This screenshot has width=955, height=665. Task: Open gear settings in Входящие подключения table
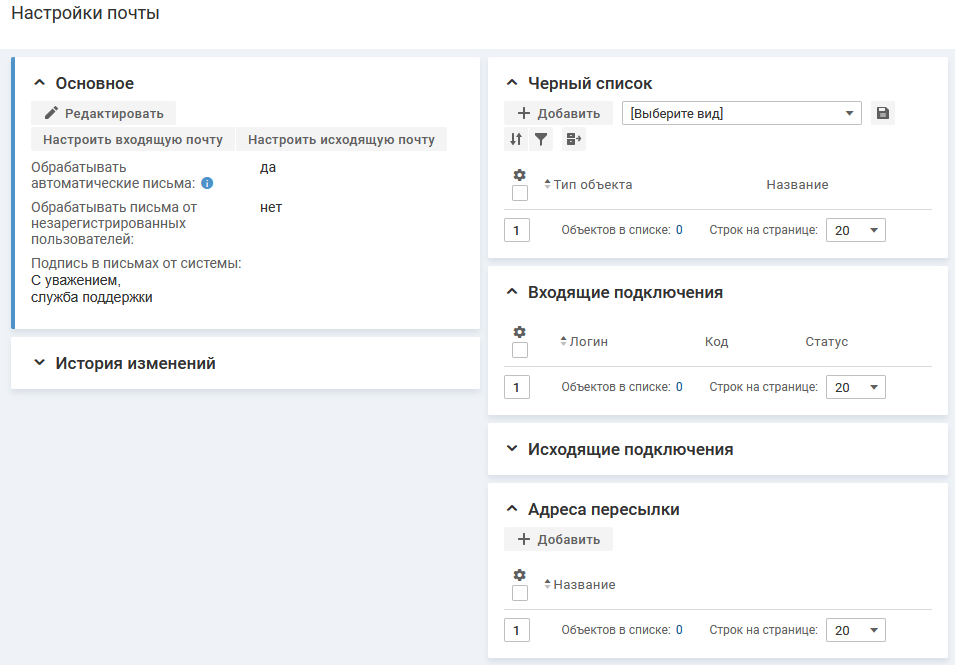519,332
